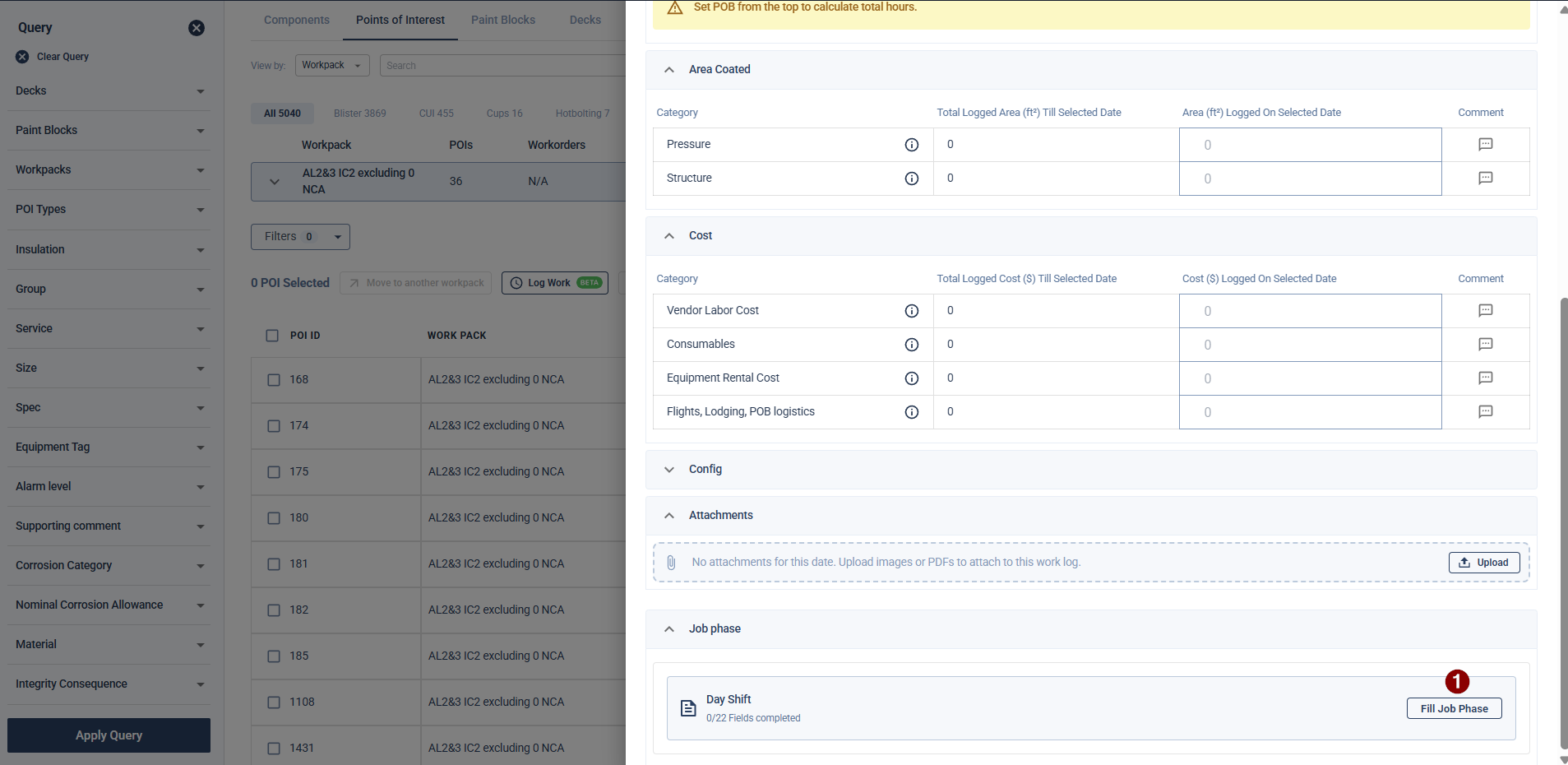Open the View by Workpack dropdown
The image size is (1568, 765).
click(x=332, y=66)
